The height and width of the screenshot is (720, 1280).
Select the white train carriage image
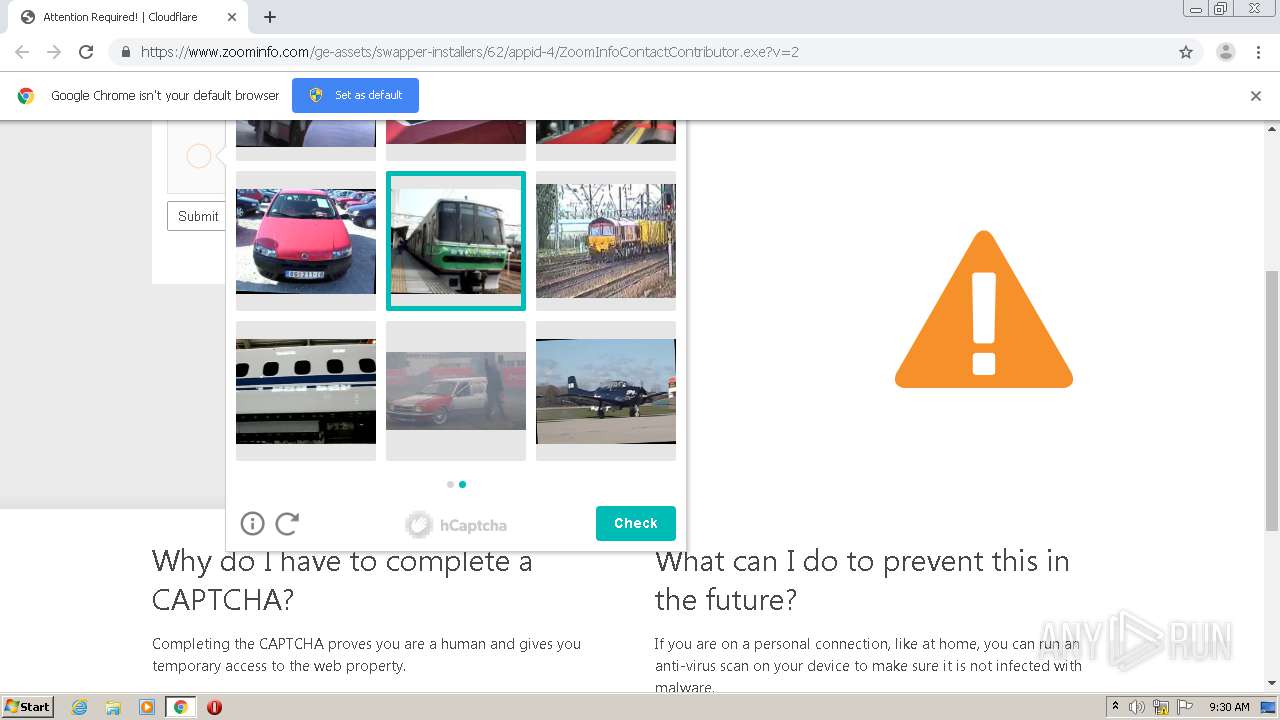click(306, 391)
